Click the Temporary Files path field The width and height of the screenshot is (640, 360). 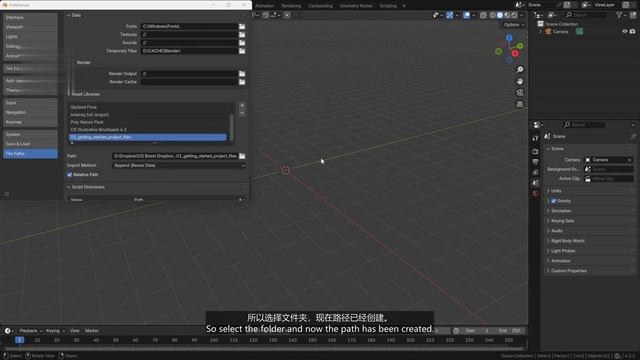pos(189,51)
